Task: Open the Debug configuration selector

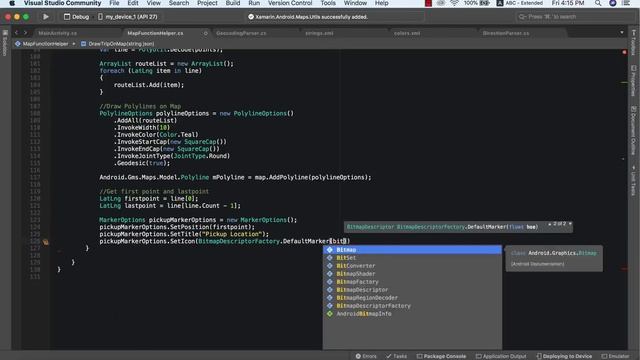Action: point(76,17)
